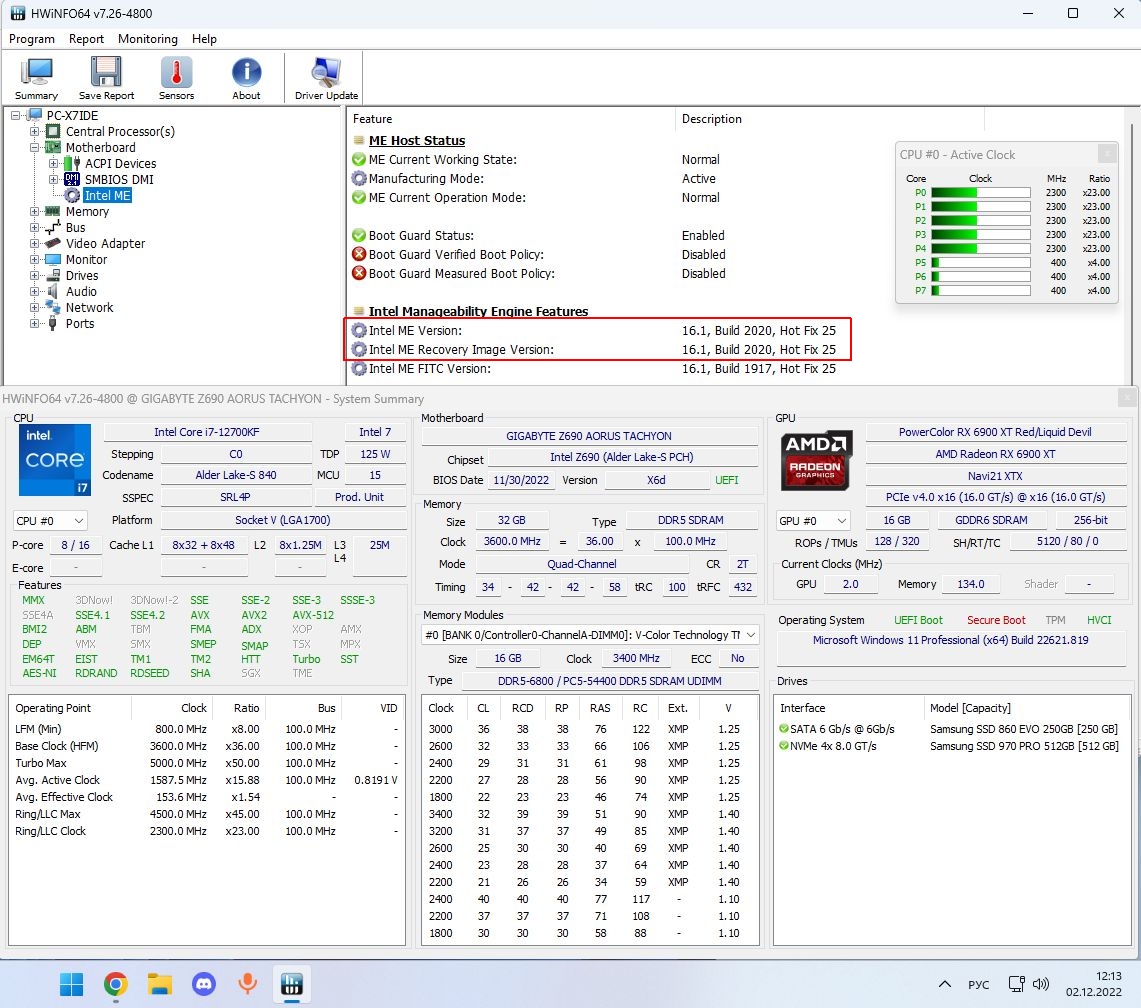Viewport: 1141px width, 1008px height.
Task: Expand the Central Processor(s) node
Action: click(34, 132)
